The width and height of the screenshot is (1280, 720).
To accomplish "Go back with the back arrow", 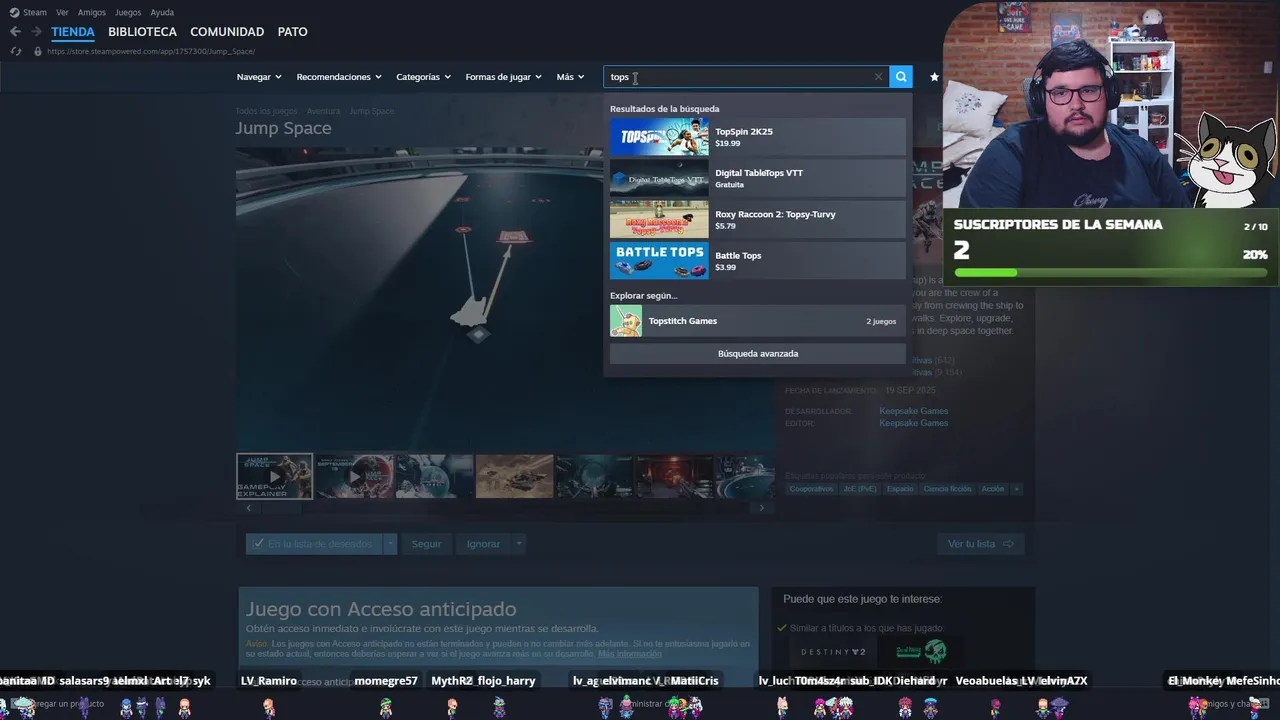I will [15, 32].
